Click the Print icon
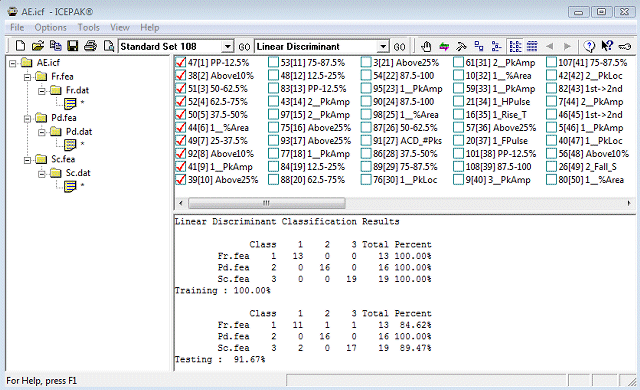Image resolution: width=640 pixels, height=390 pixels. tap(90, 46)
